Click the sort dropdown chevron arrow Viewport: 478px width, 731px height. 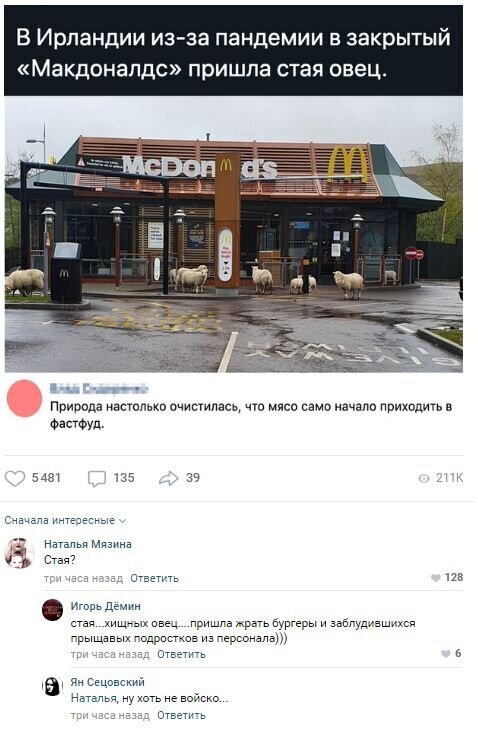pos(123,521)
